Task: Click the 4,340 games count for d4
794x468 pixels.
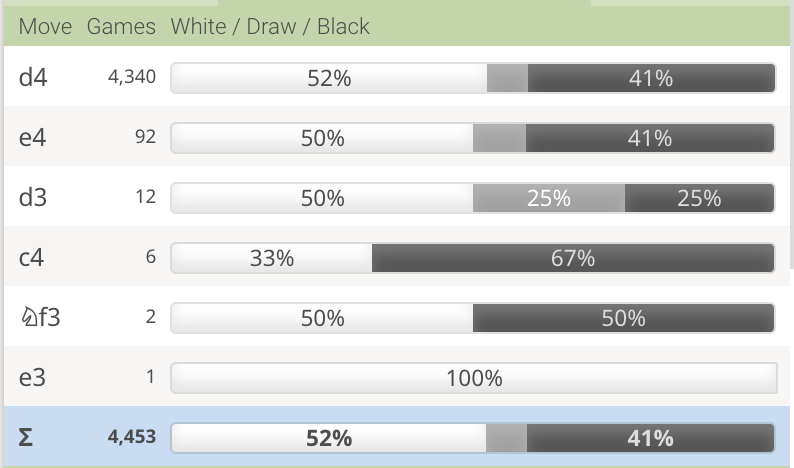Action: pyautogui.click(x=131, y=77)
